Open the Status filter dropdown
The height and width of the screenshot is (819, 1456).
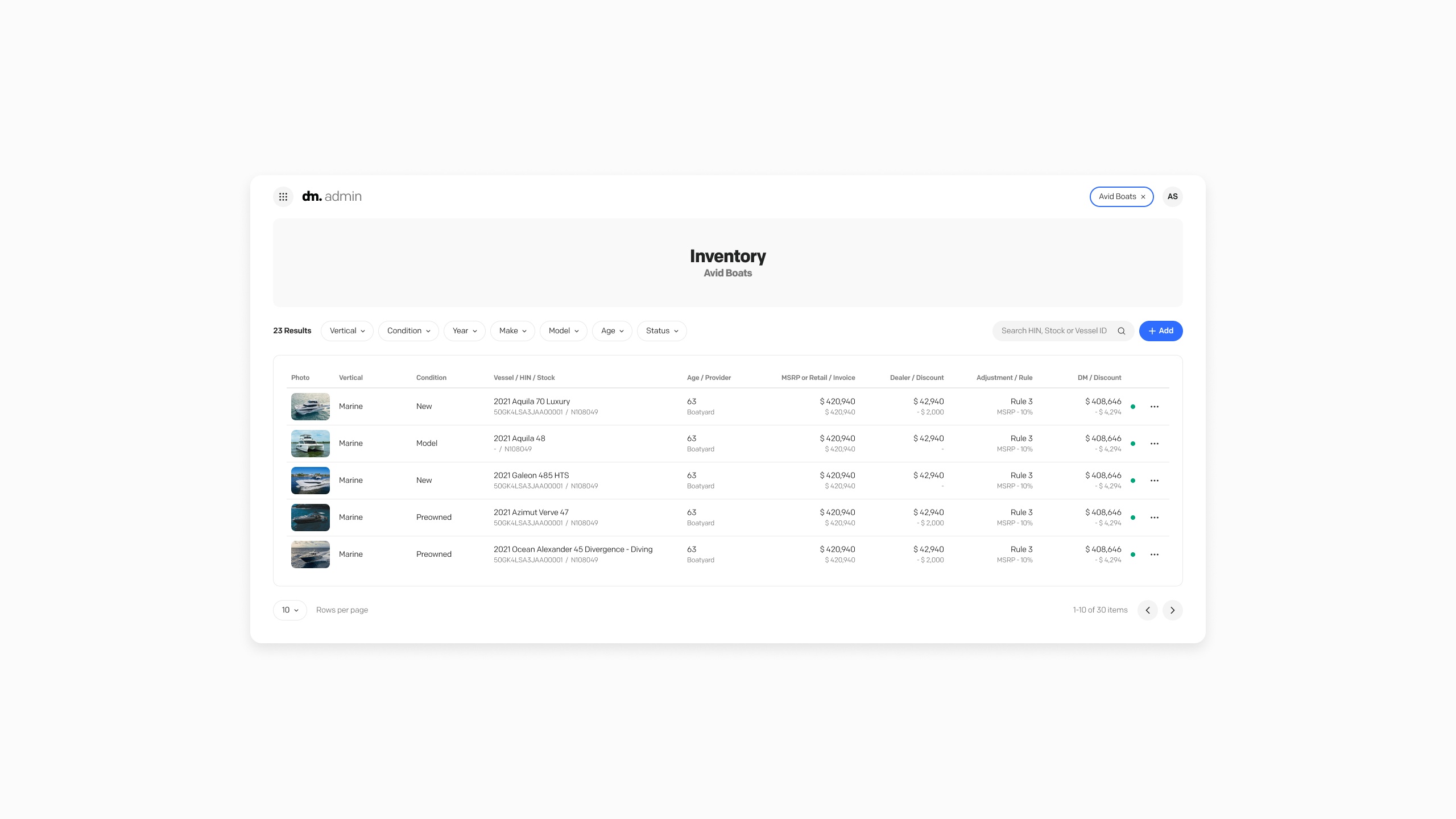pyautogui.click(x=661, y=331)
